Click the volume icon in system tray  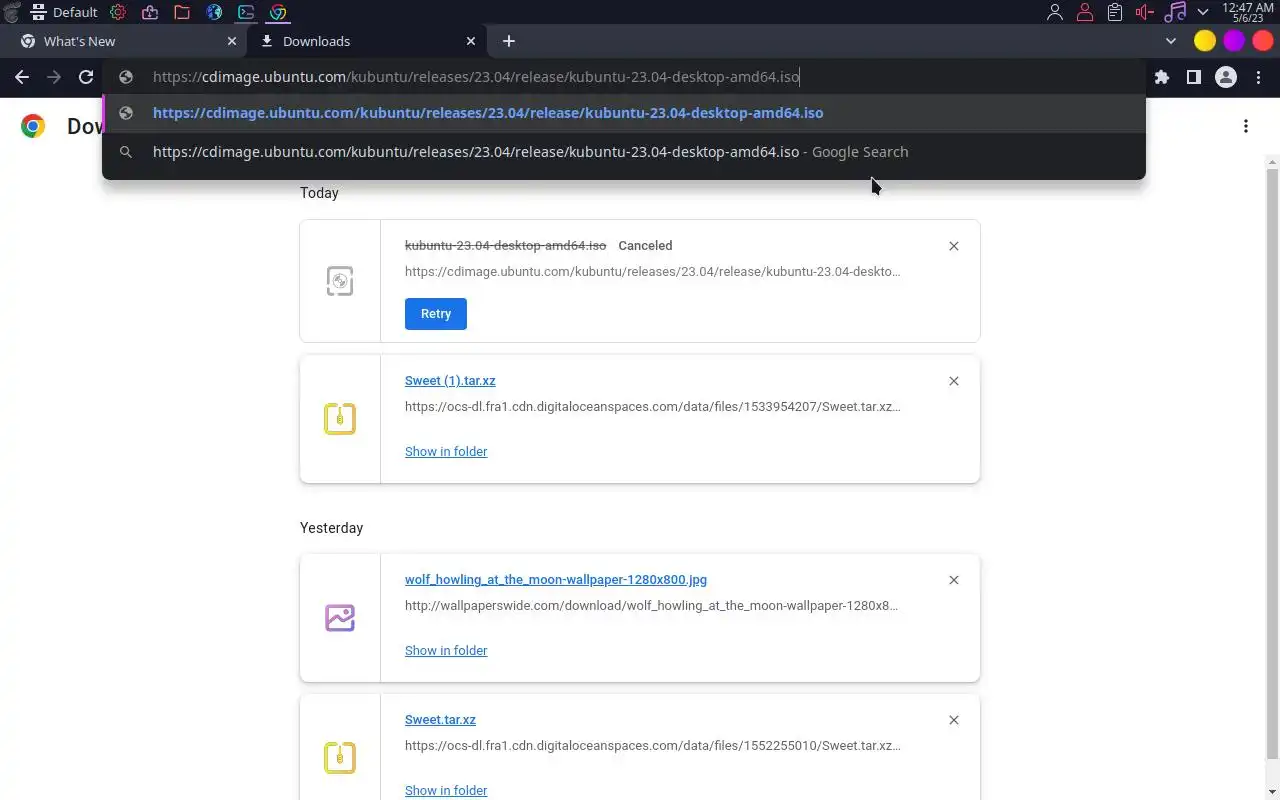tap(1145, 12)
